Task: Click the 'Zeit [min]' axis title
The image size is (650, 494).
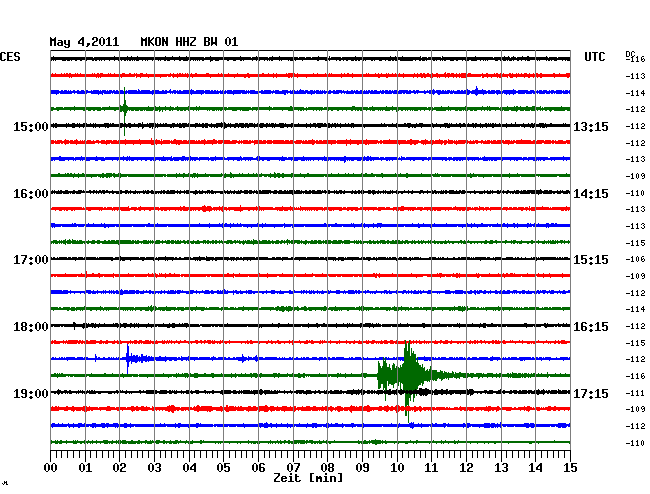Action: coord(308,478)
